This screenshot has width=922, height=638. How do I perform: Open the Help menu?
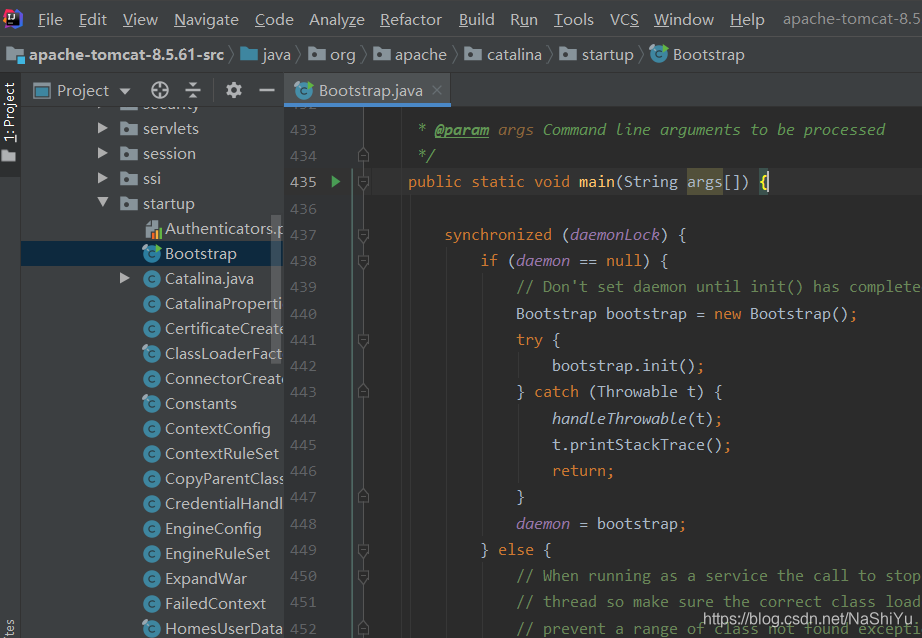coord(747,20)
